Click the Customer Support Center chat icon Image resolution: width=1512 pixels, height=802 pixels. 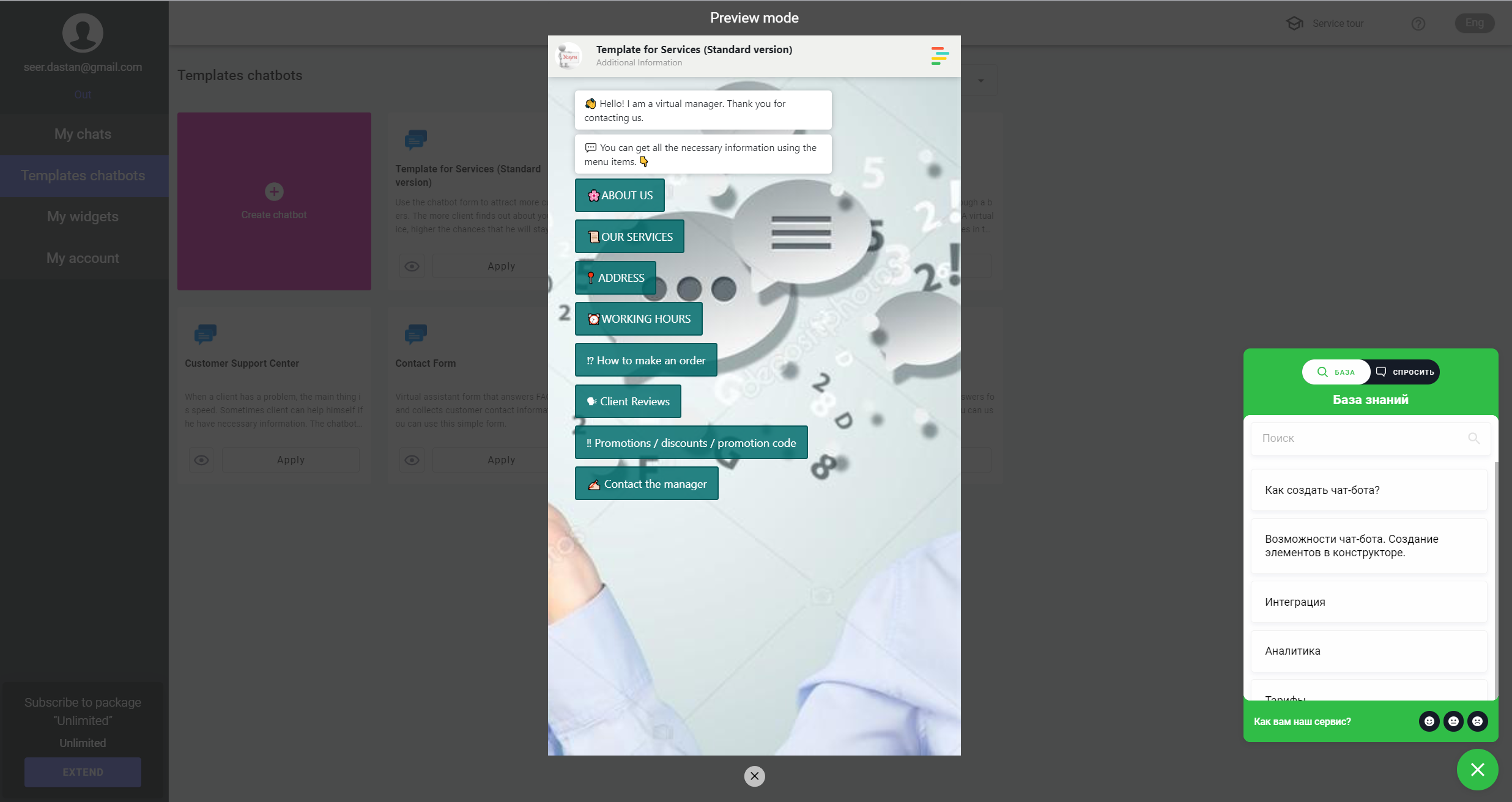click(x=206, y=334)
